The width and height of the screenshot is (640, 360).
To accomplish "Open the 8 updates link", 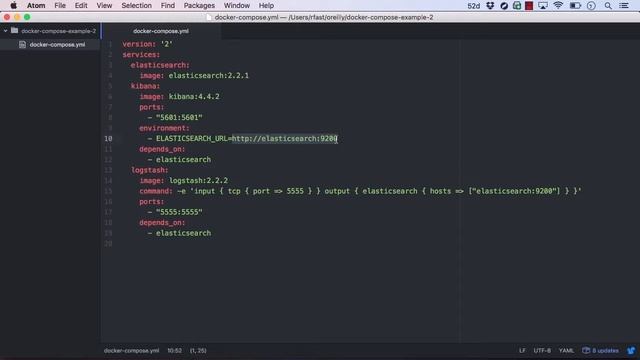I will point(600,351).
